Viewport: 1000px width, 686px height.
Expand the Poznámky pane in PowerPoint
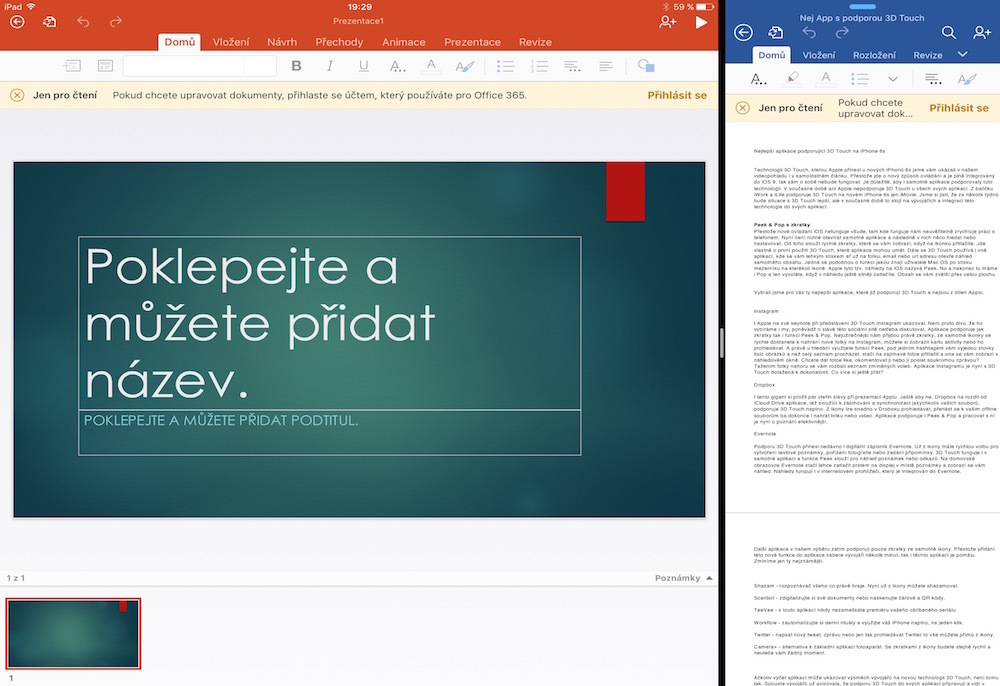(677, 578)
